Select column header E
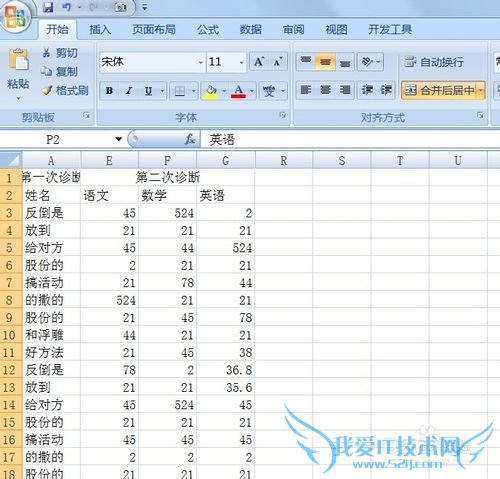This screenshot has height=479, width=500. (109, 161)
